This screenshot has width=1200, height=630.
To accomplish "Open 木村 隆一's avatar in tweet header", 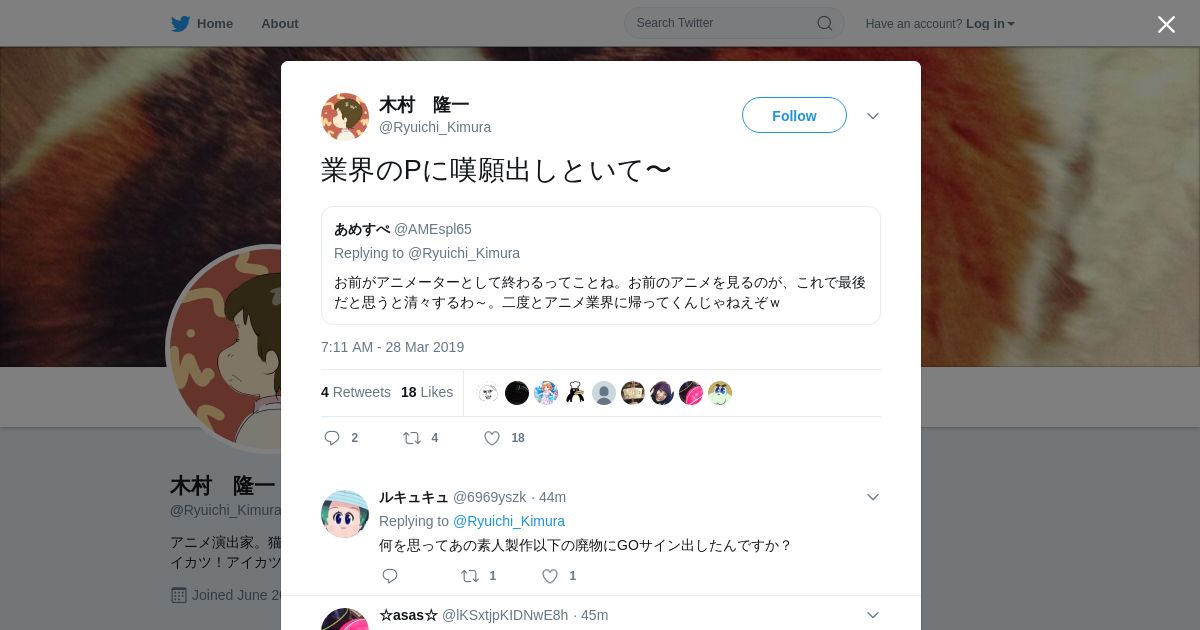I will [x=345, y=117].
